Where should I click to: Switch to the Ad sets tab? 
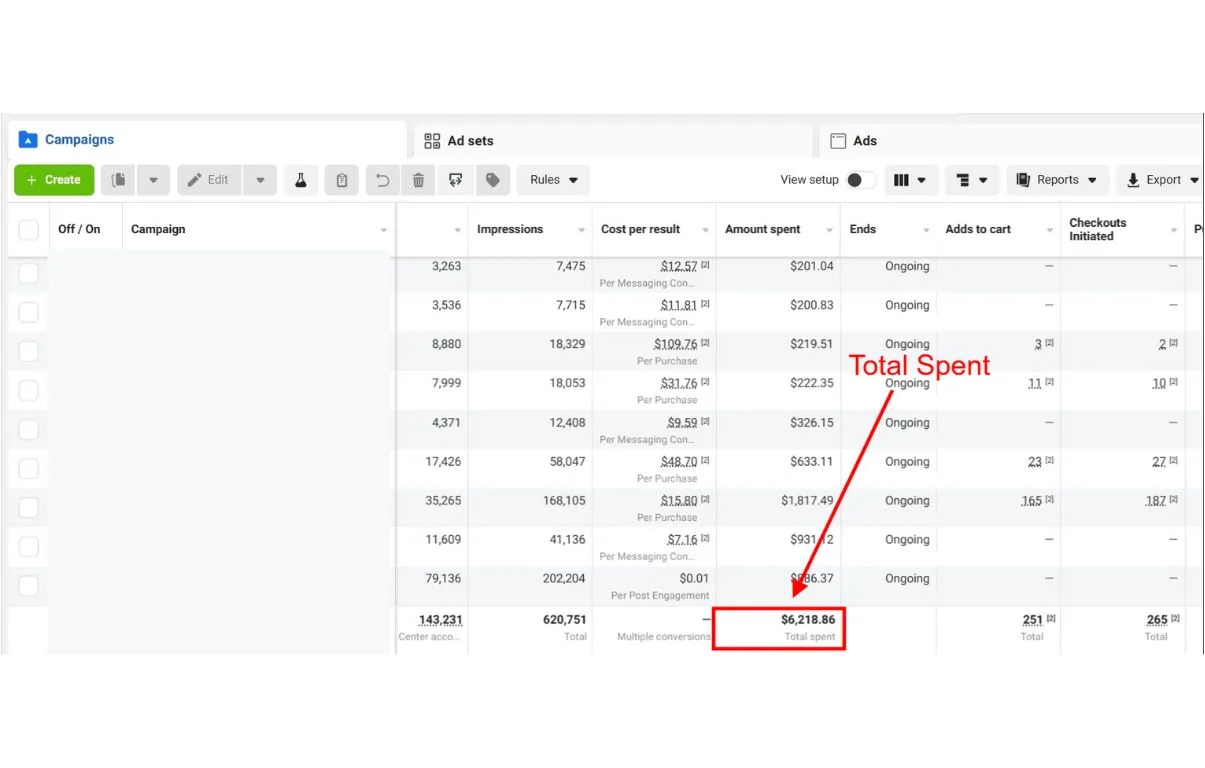470,141
